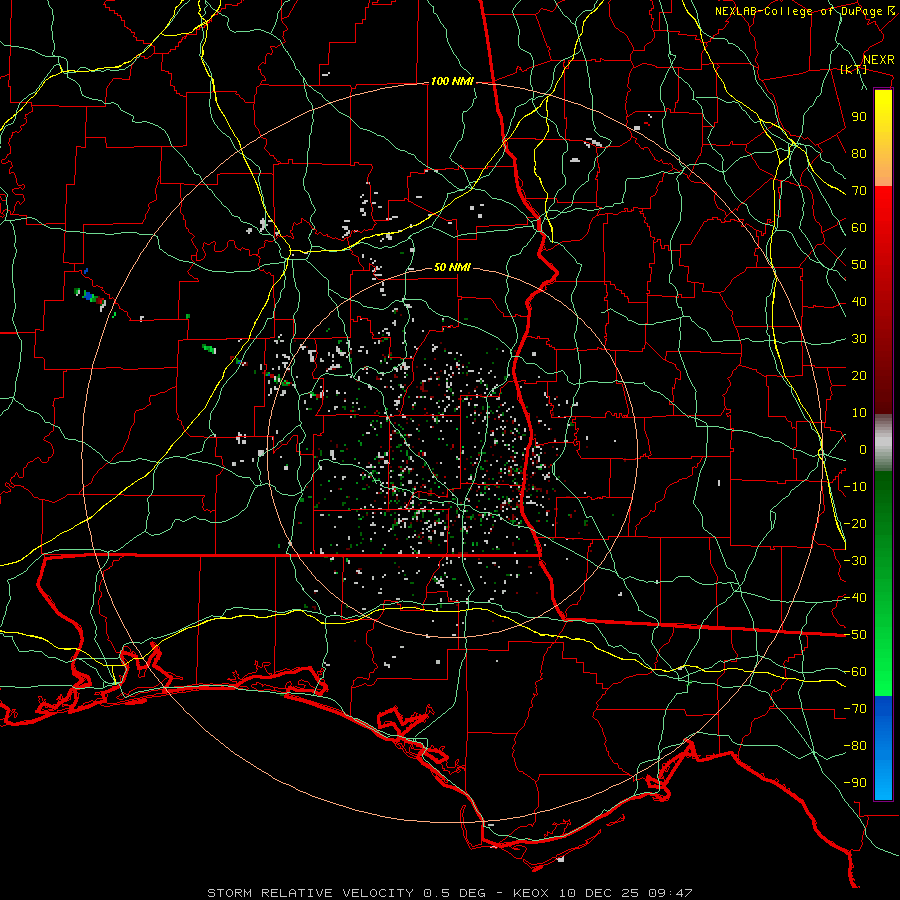900x900 pixels.
Task: Click the NEXR label above the scale
Action: pyautogui.click(x=878, y=60)
